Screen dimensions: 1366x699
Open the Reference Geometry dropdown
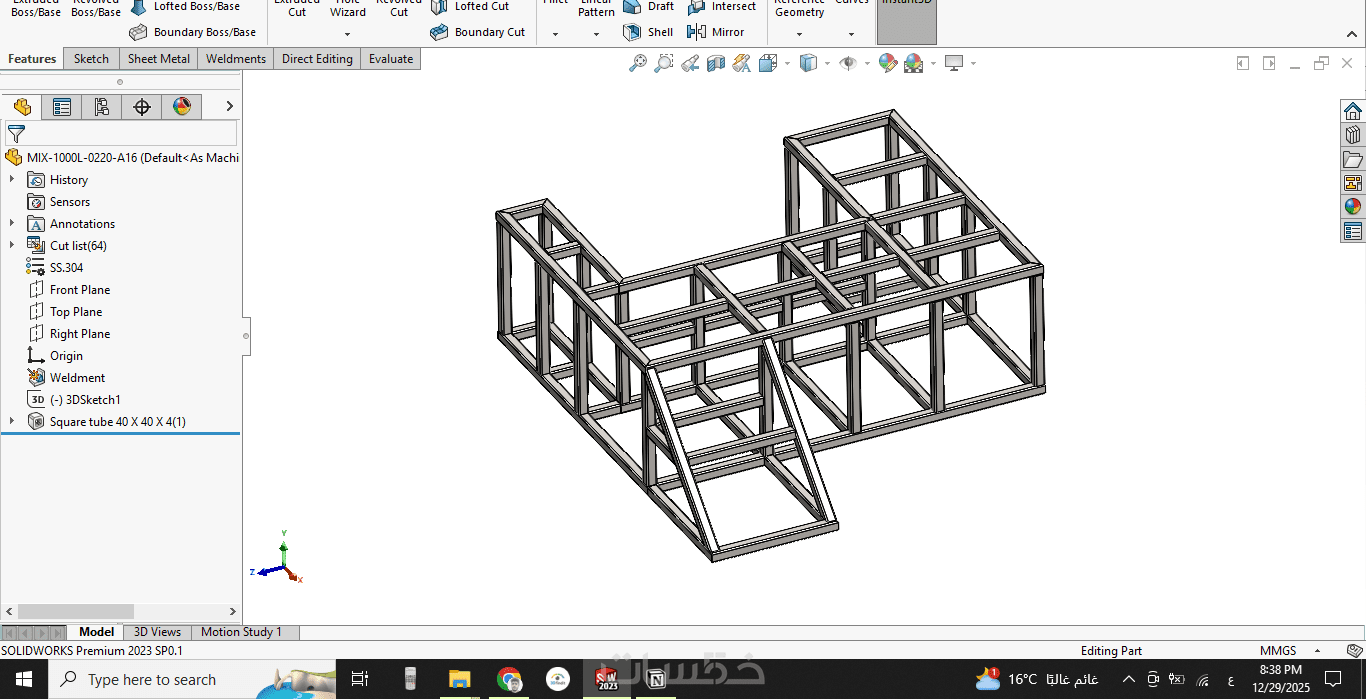[799, 34]
